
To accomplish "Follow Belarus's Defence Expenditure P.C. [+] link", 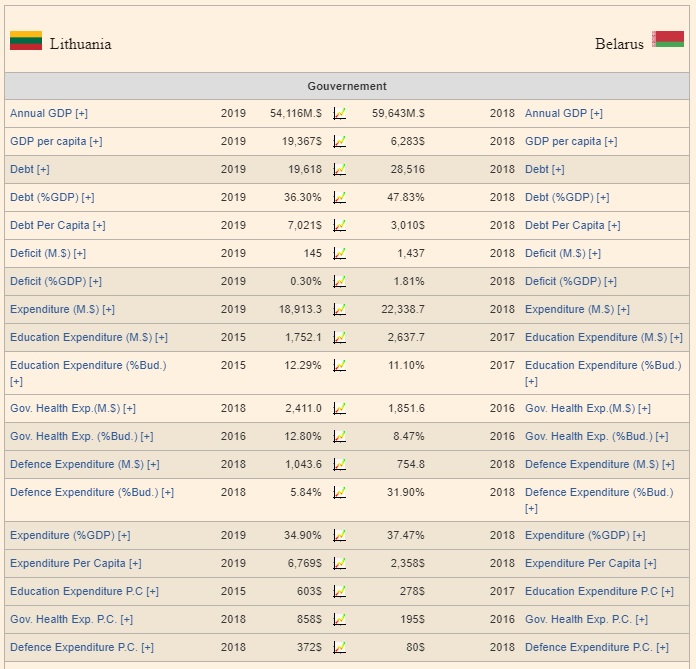I will click(x=597, y=647).
